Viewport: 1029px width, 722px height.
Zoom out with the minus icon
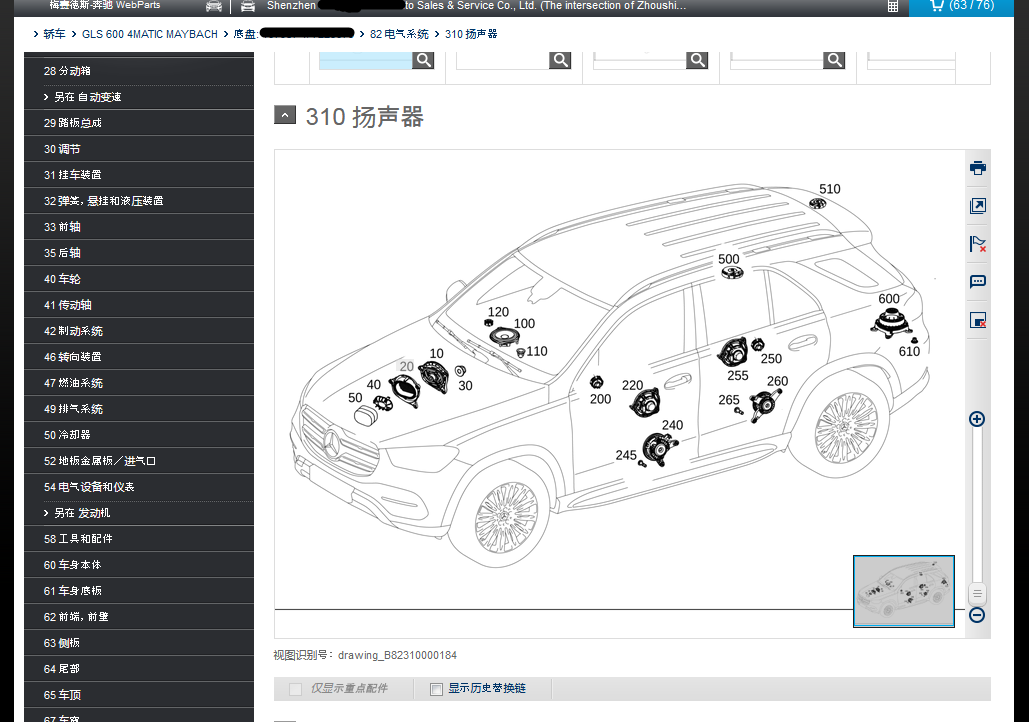[977, 615]
